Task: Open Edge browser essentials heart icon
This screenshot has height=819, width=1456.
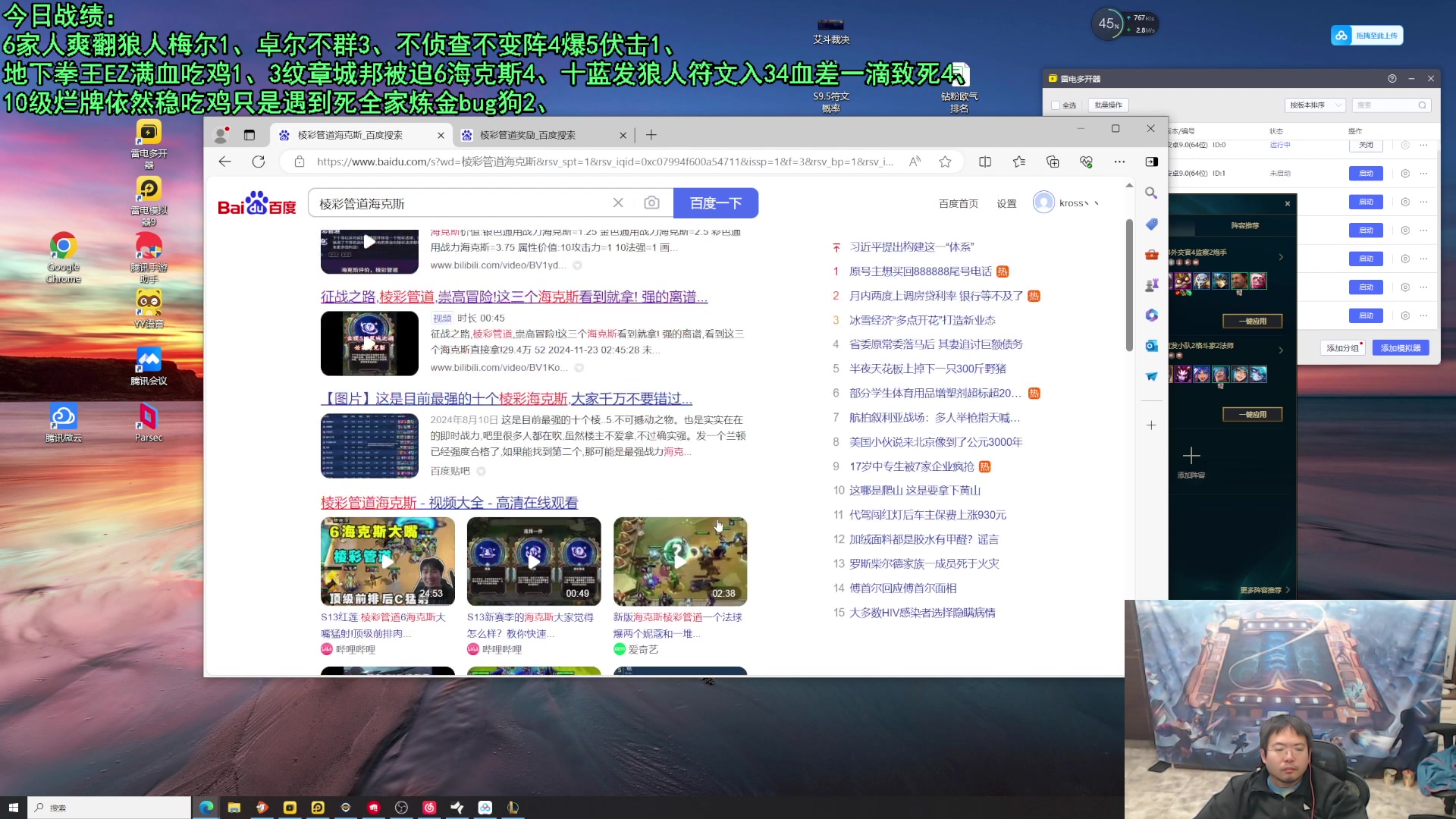Action: 1086,162
